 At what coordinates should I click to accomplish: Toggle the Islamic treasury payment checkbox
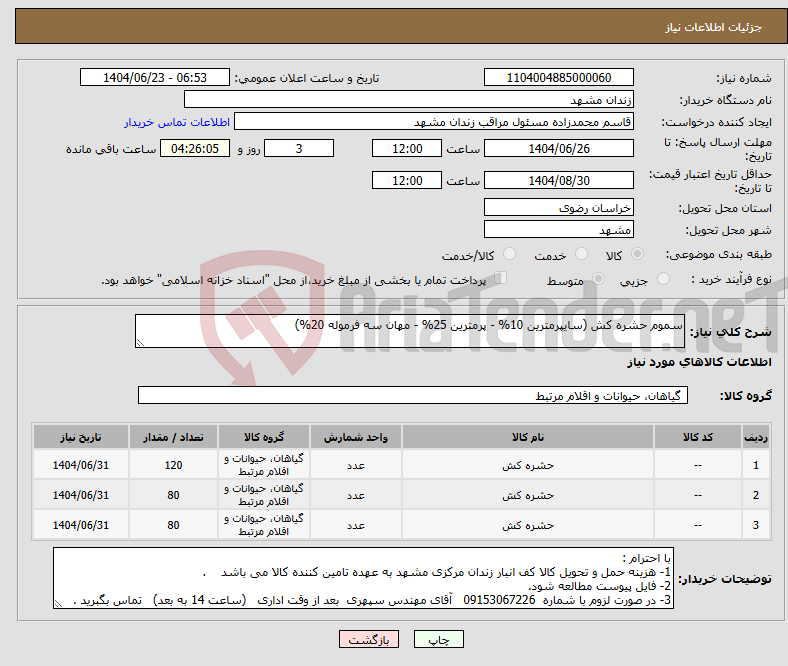pyautogui.click(x=501, y=277)
